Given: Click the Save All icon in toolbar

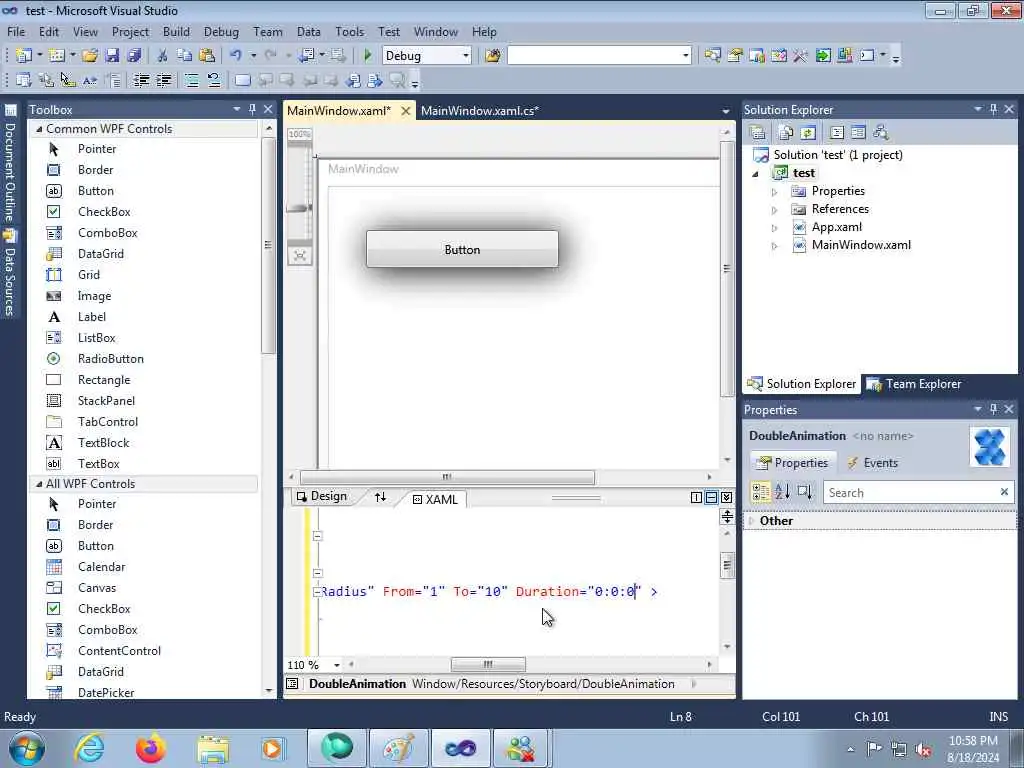Looking at the screenshot, I should point(134,56).
